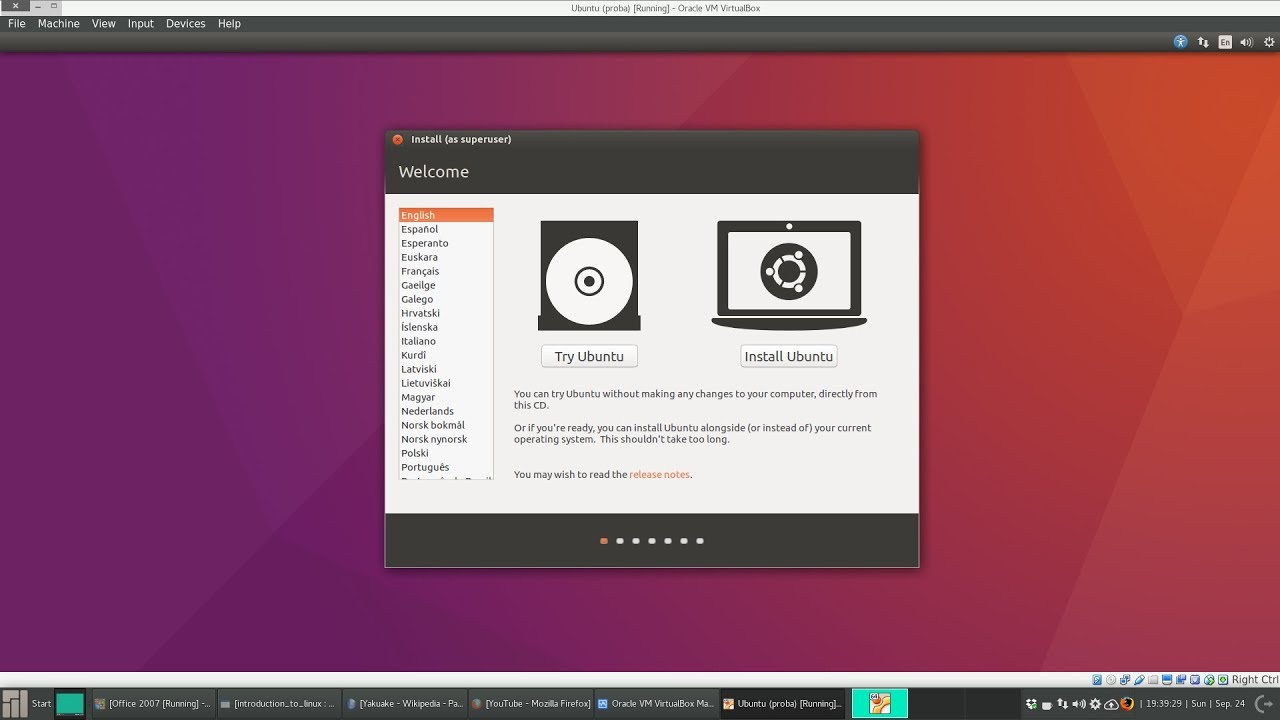Select English in the language list
This screenshot has width=1280, height=720.
(x=446, y=215)
